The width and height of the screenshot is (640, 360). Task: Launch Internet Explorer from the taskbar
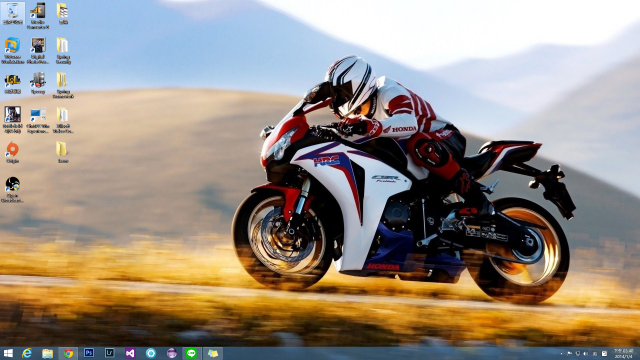click(x=27, y=353)
